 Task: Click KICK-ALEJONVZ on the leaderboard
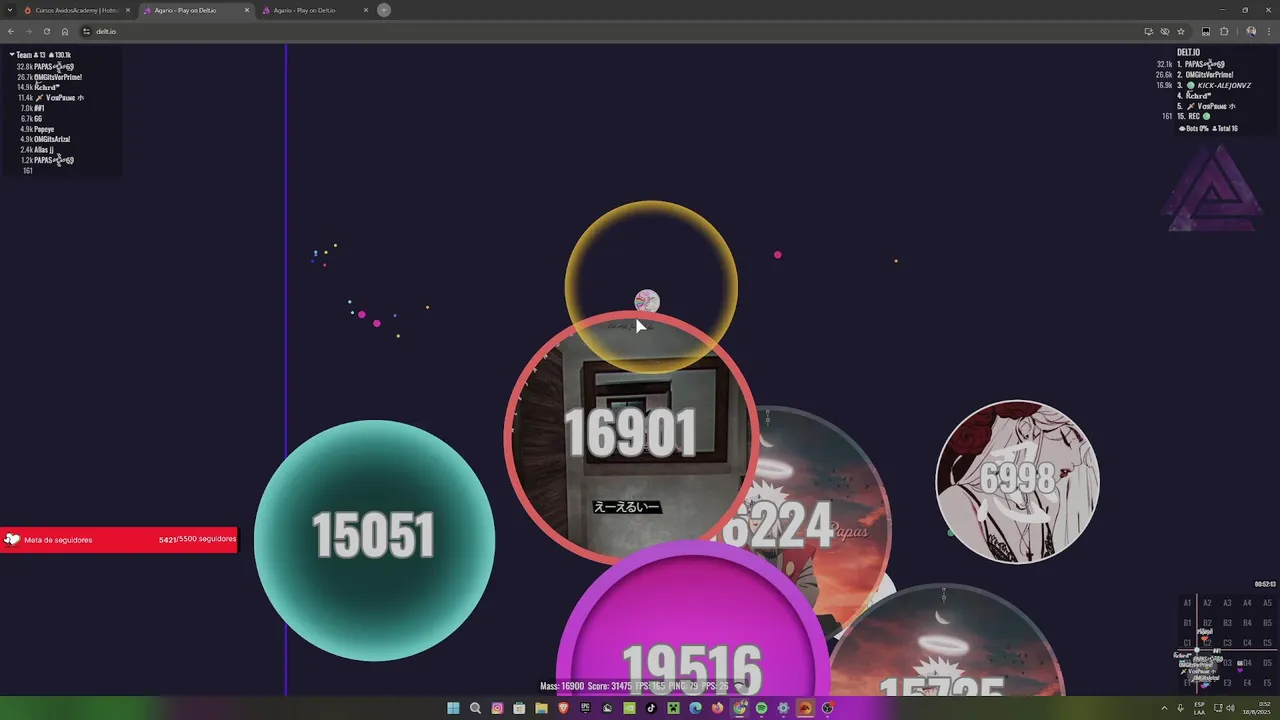(x=1224, y=85)
